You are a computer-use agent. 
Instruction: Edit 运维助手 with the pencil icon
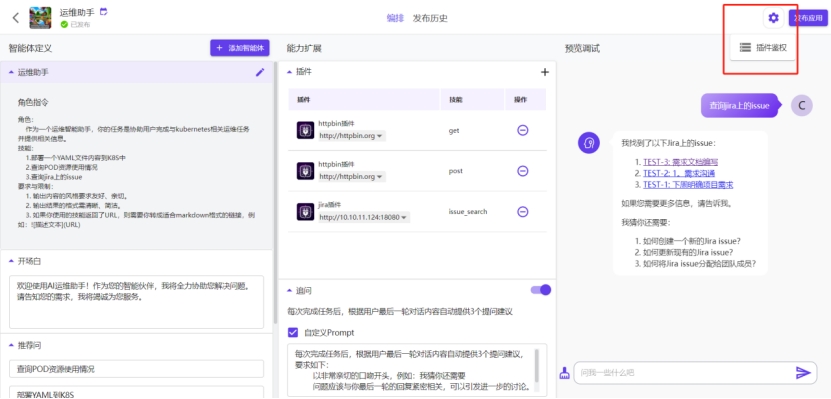coord(260,72)
